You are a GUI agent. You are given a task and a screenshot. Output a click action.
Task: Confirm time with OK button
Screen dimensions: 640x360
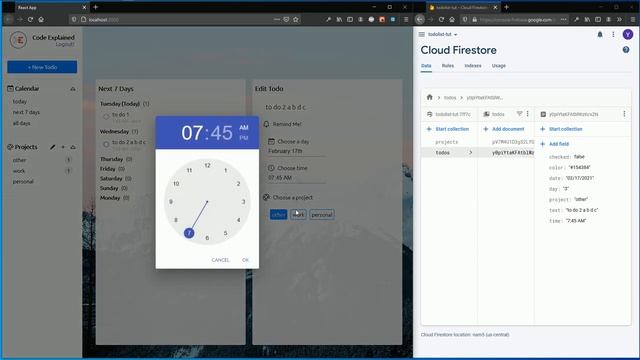pyautogui.click(x=245, y=260)
